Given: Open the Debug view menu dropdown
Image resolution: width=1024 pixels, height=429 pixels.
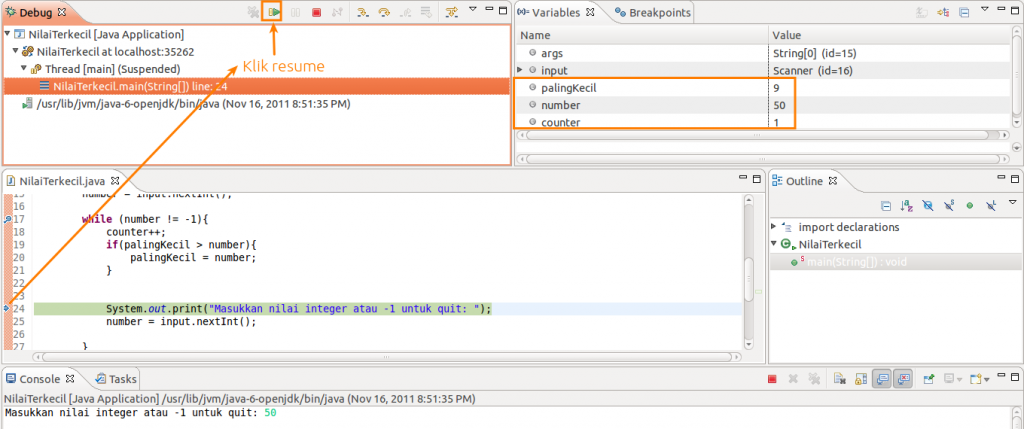Looking at the screenshot, I should tap(473, 9).
